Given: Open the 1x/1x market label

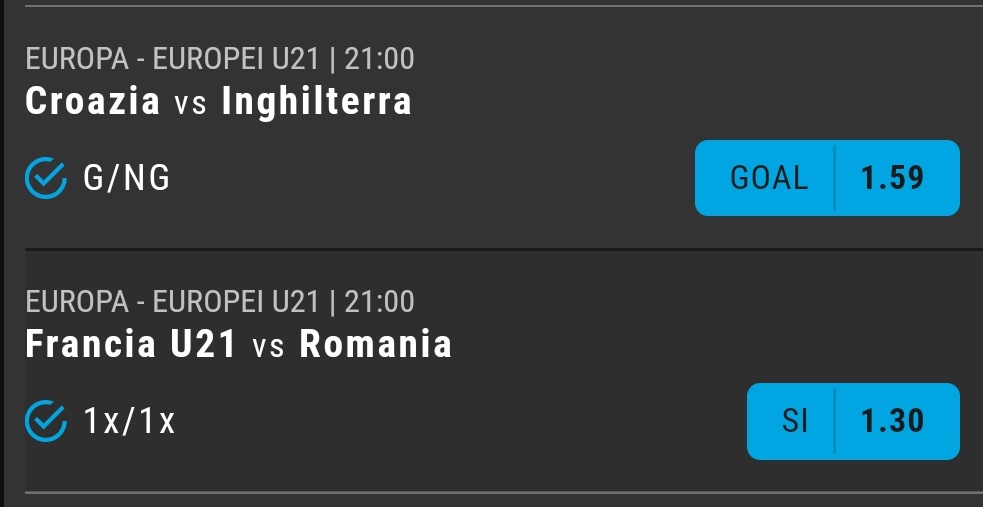Looking at the screenshot, I should [129, 421].
